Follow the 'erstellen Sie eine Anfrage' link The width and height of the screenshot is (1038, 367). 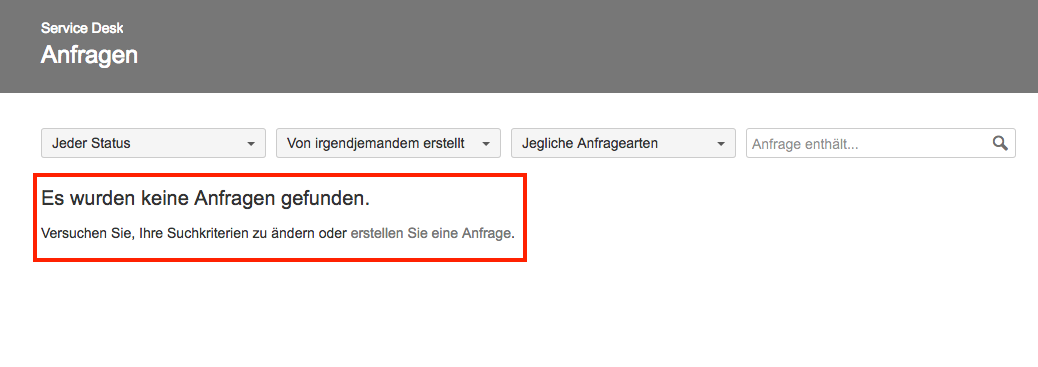pos(431,233)
